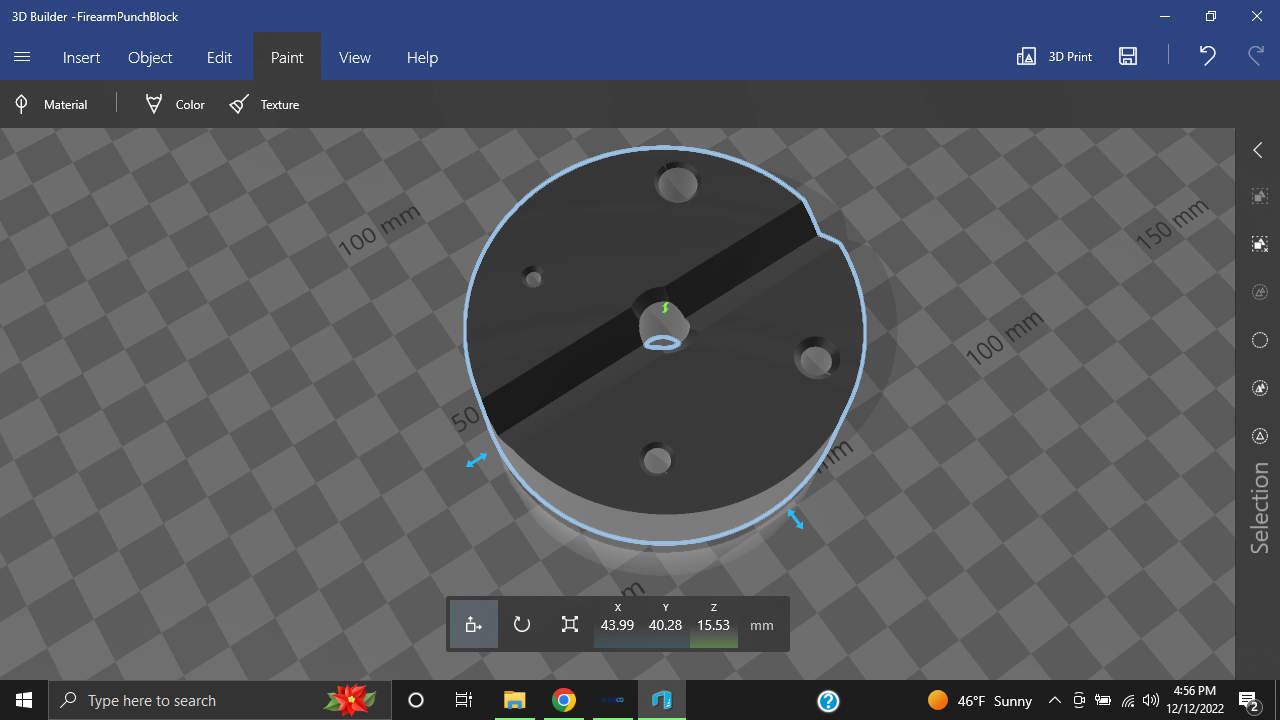Open Cortana from the taskbar
The width and height of the screenshot is (1280, 720).
pyautogui.click(x=416, y=700)
